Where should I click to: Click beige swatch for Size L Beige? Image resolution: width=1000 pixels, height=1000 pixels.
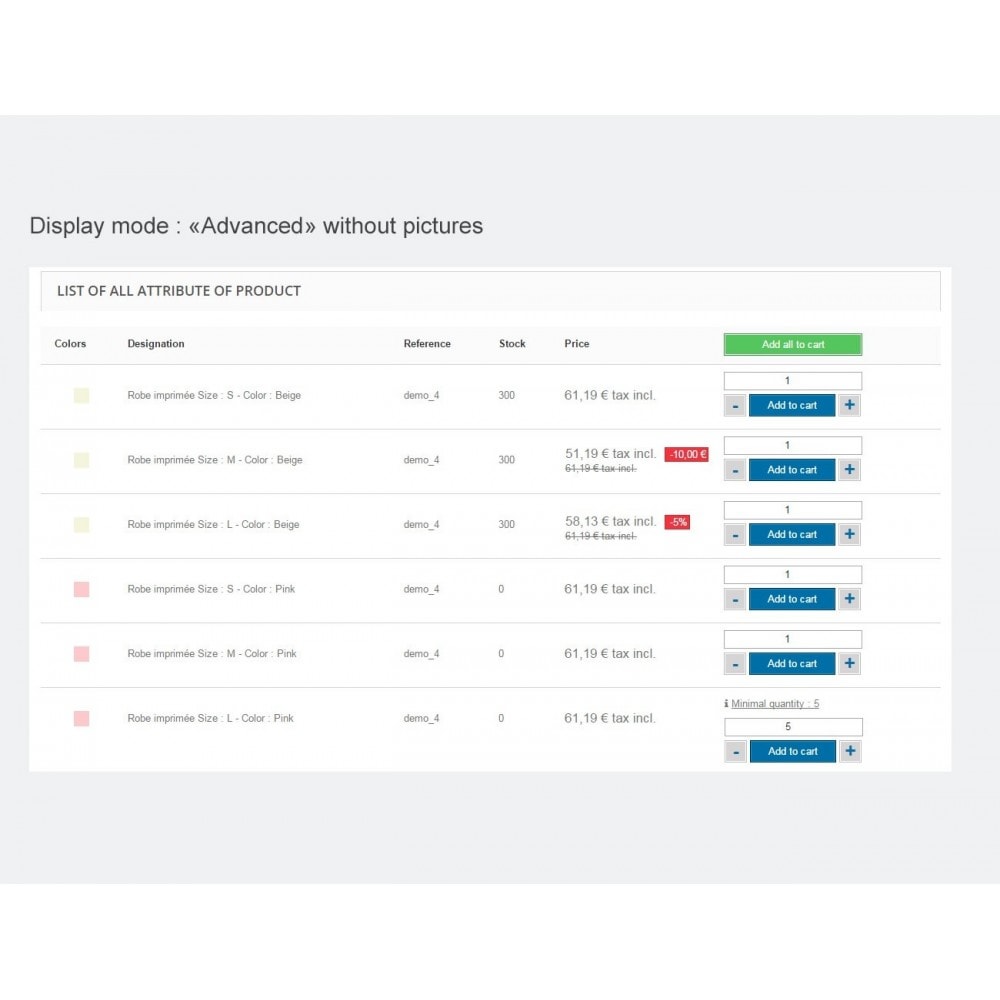pyautogui.click(x=81, y=525)
